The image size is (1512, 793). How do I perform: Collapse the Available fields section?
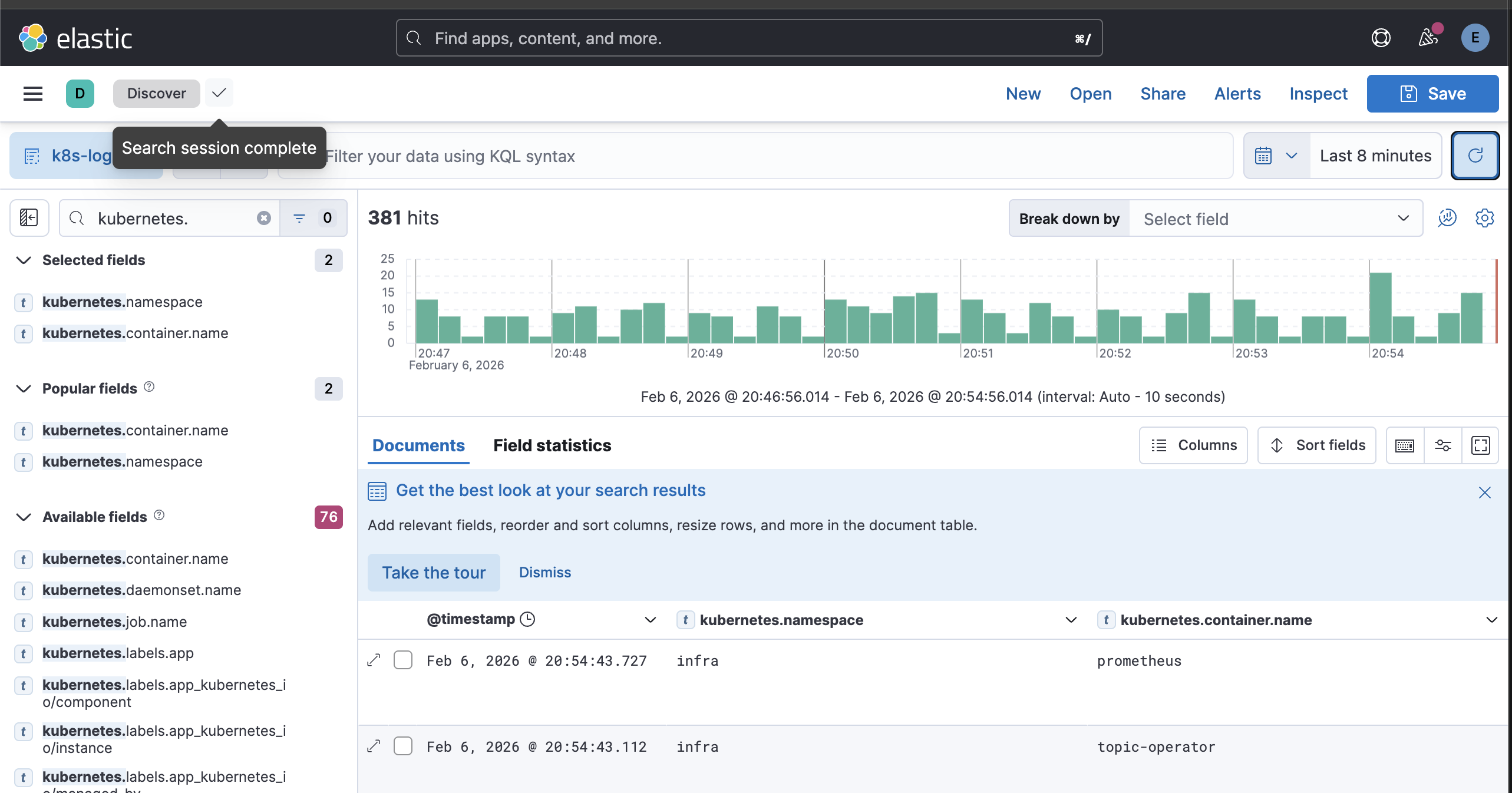tap(24, 517)
